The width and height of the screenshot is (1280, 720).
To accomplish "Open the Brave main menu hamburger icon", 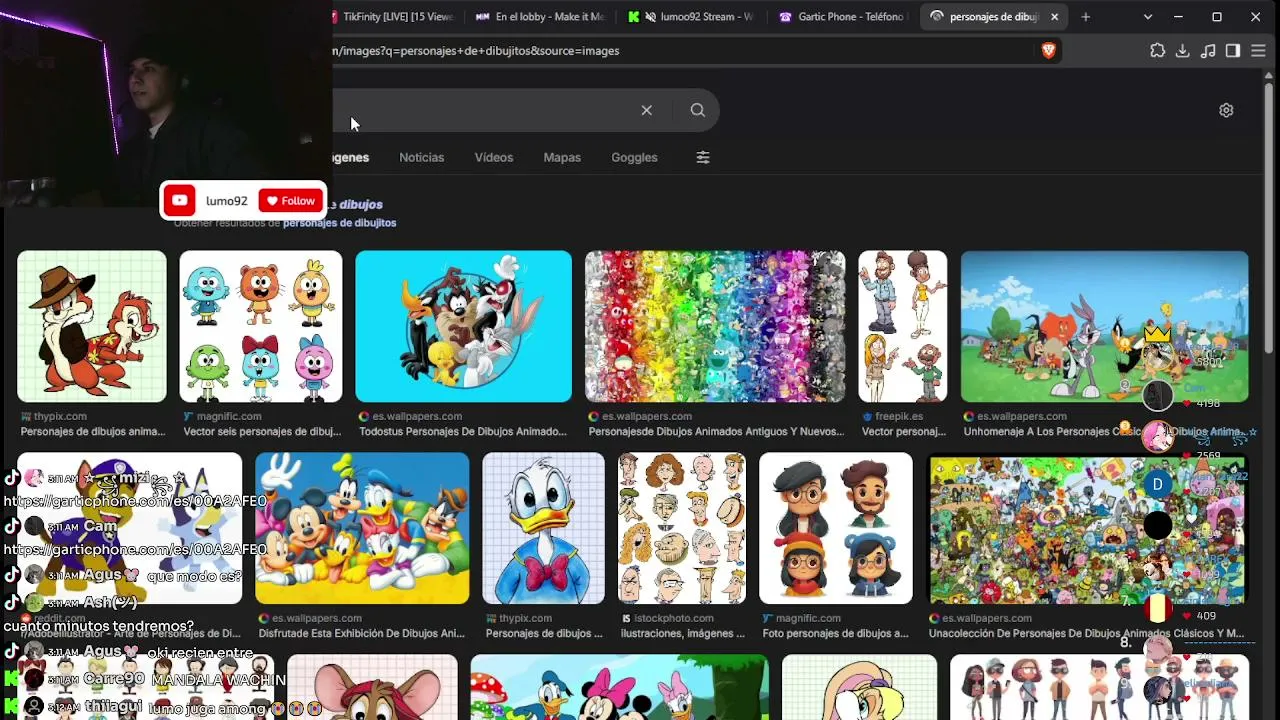I will (1258, 50).
